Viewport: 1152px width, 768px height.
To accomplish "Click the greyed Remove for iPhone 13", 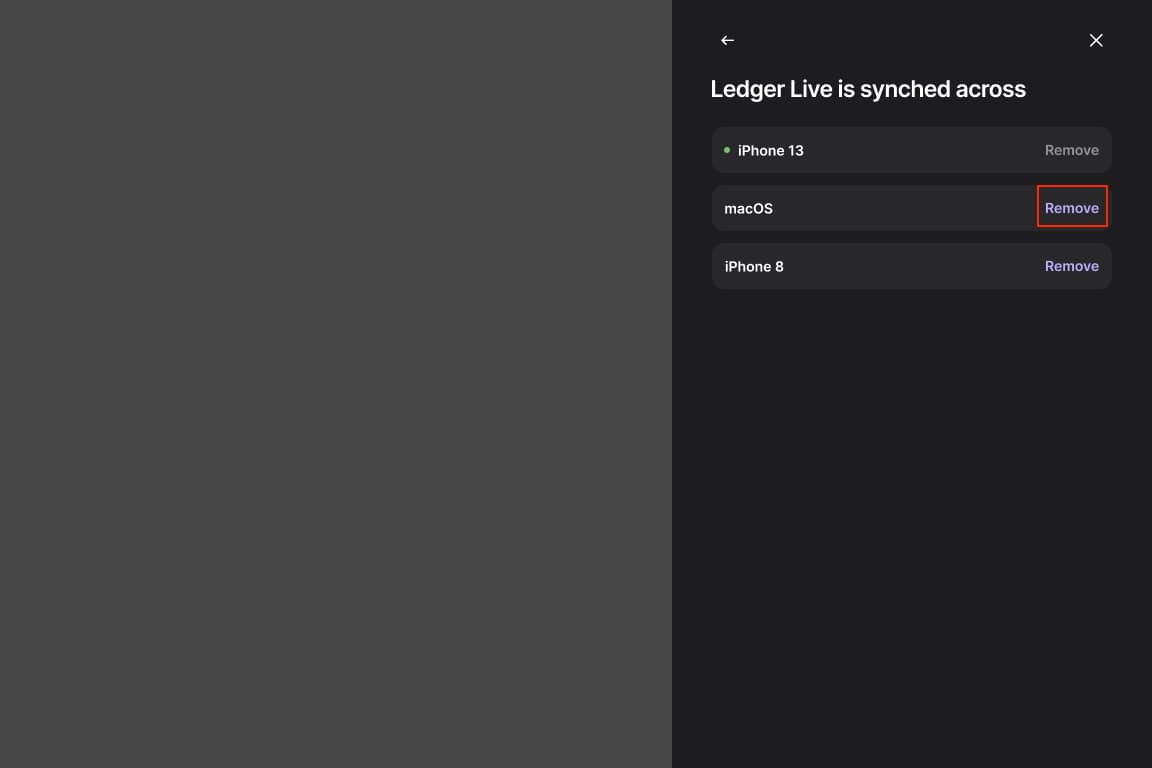I will tap(1071, 150).
